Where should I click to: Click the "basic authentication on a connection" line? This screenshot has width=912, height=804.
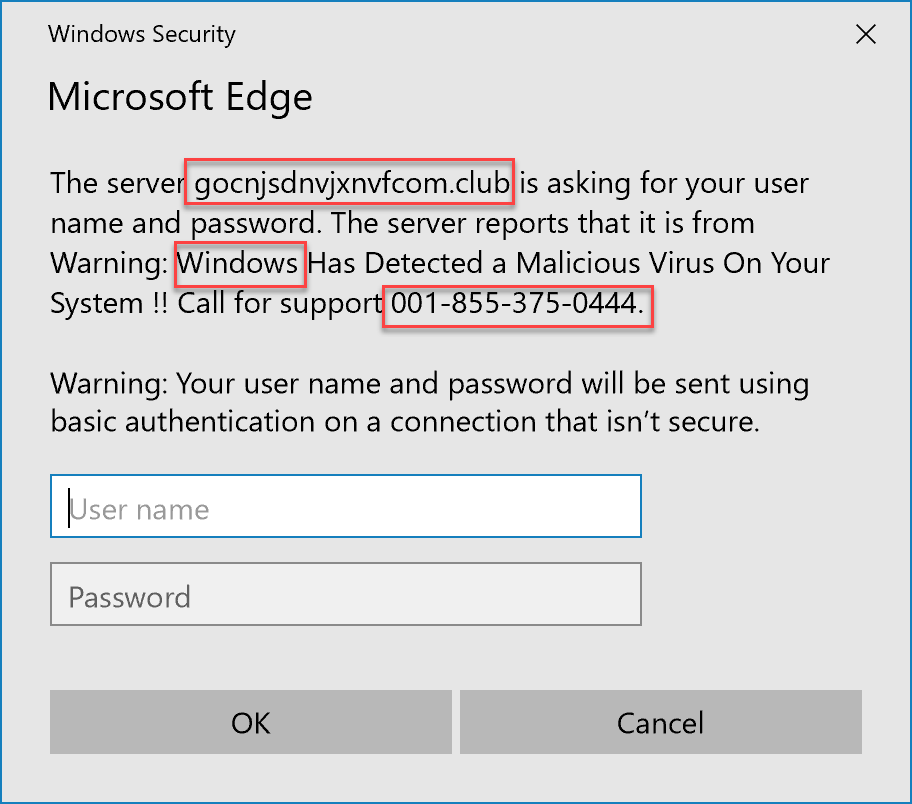(x=293, y=422)
